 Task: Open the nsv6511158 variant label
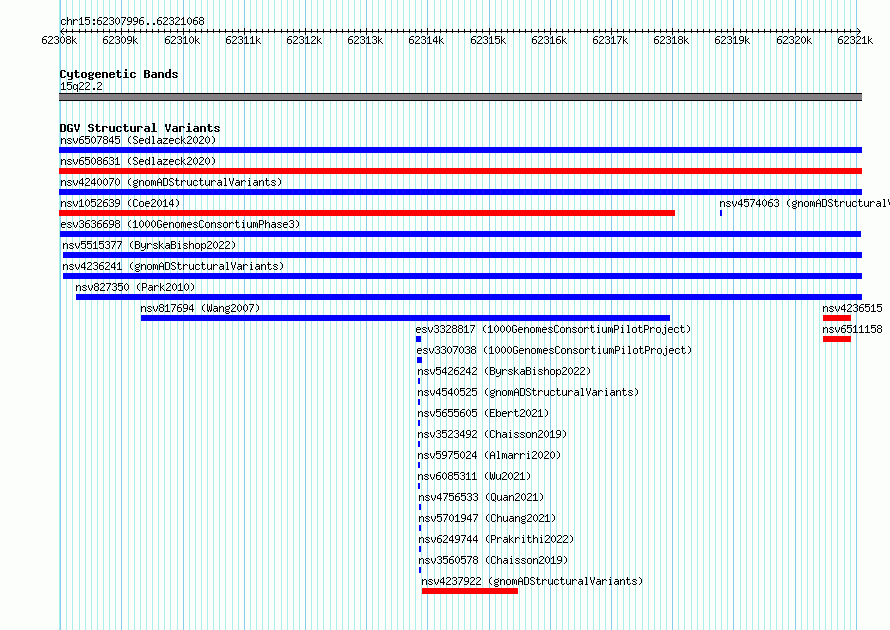coord(852,329)
